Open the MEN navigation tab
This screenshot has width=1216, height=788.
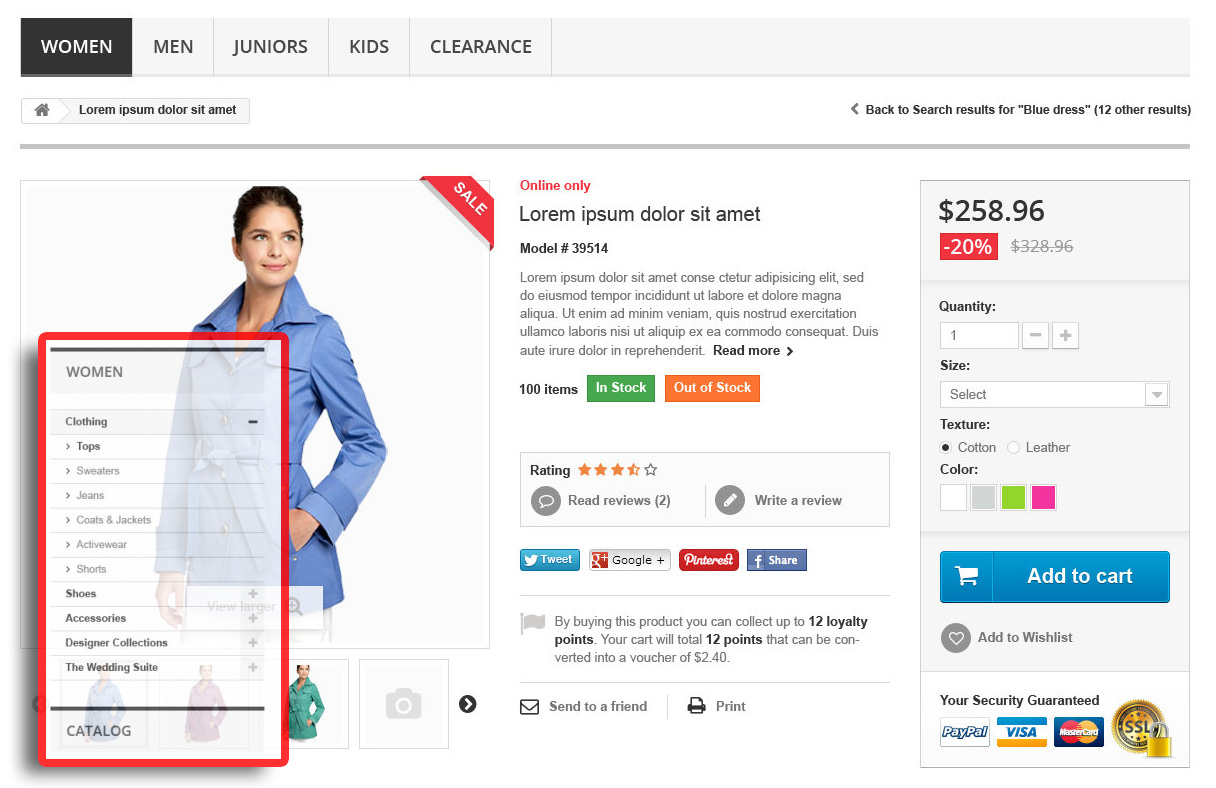pos(173,47)
